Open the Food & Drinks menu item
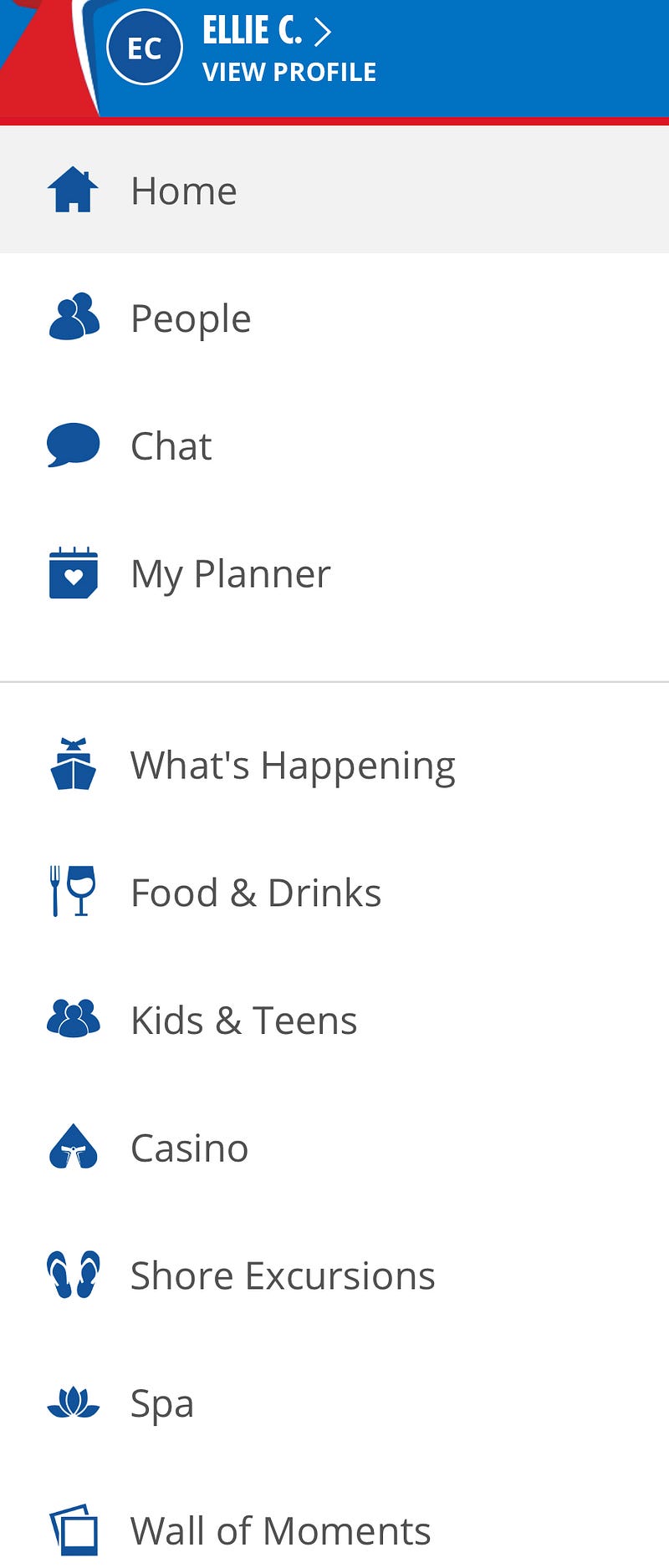The height and width of the screenshot is (1568, 669). (x=256, y=893)
